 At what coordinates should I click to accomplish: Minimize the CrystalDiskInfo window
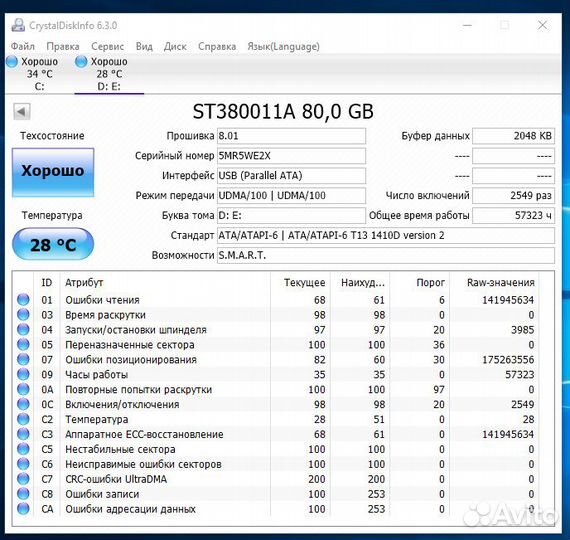[x=467, y=25]
